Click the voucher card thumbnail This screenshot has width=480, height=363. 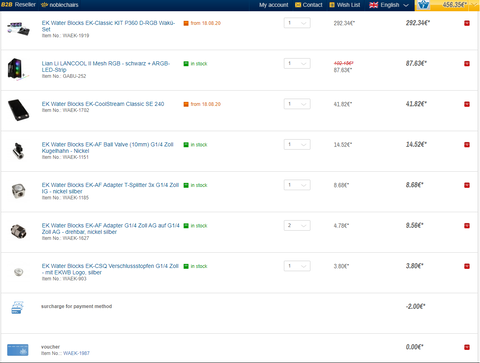[x=18, y=350]
